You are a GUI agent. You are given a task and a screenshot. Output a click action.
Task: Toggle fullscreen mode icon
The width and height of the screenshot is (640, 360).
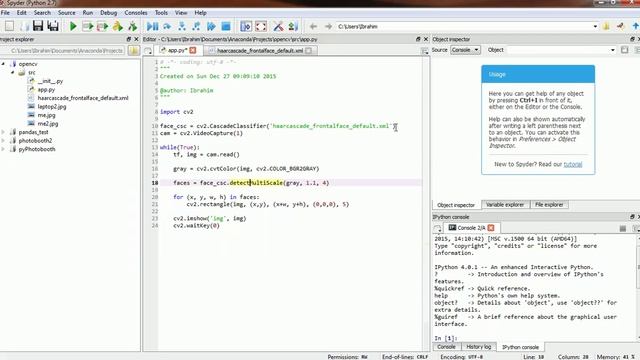point(261,26)
